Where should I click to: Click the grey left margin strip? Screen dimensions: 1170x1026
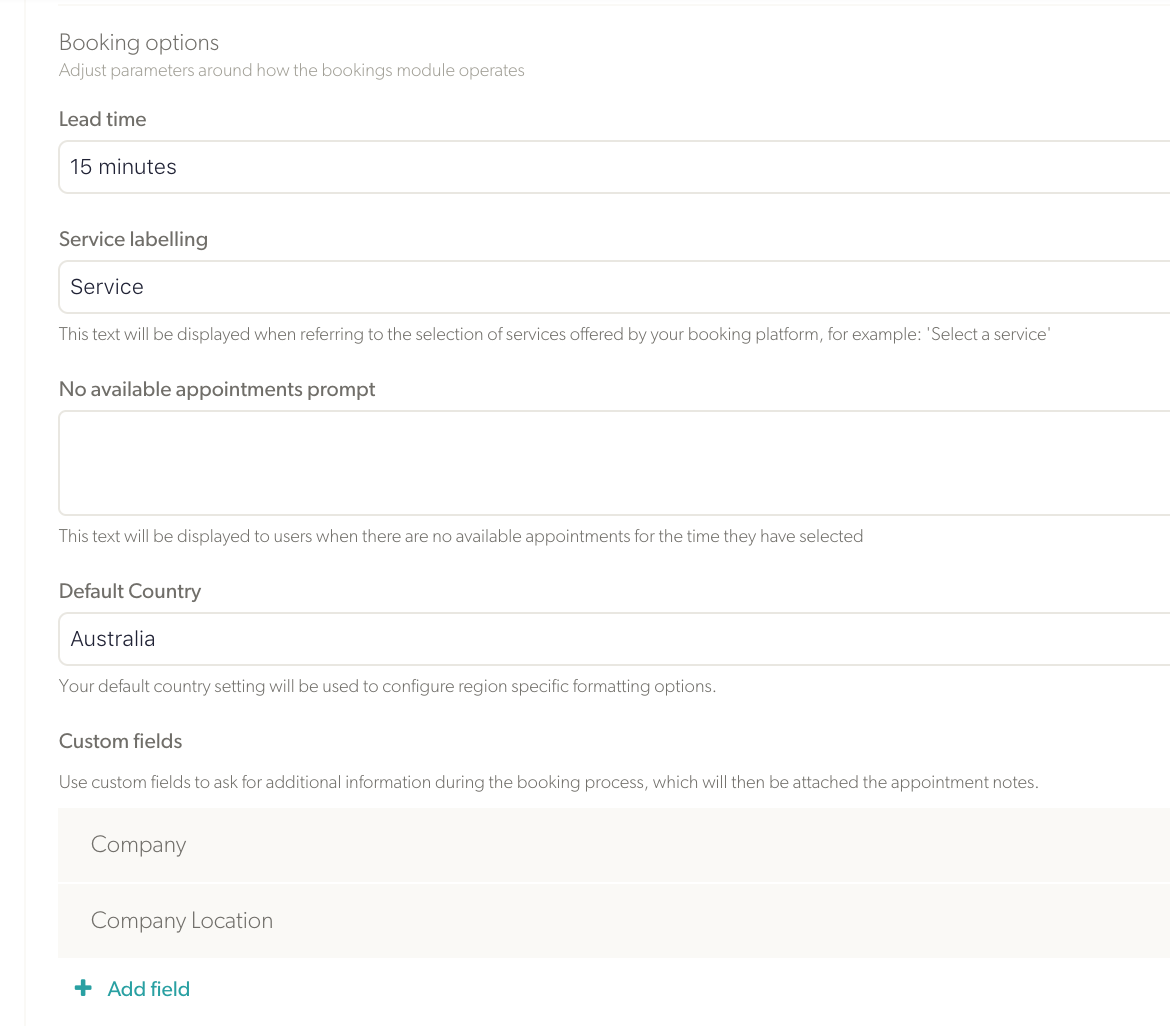click(12, 513)
